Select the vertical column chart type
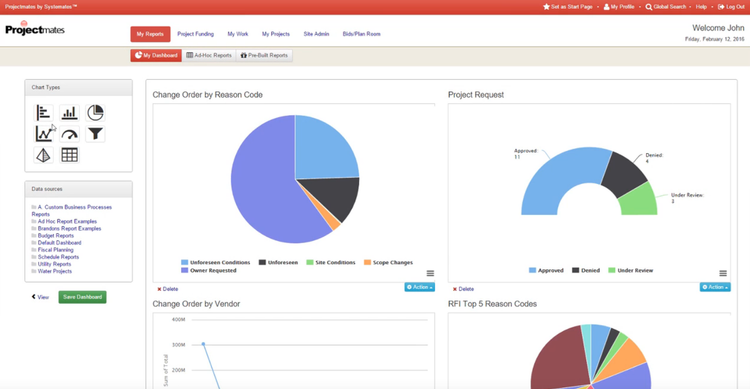The image size is (750, 389). [x=69, y=113]
